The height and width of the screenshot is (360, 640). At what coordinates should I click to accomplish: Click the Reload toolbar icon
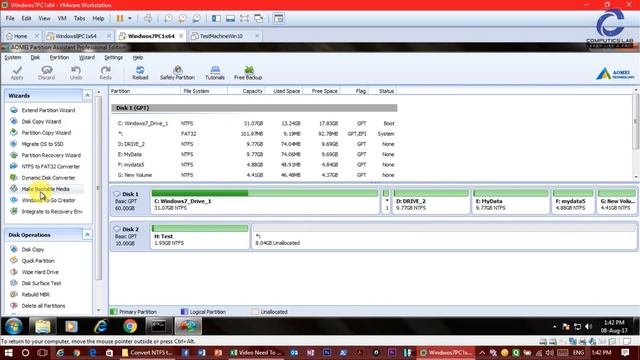140,73
